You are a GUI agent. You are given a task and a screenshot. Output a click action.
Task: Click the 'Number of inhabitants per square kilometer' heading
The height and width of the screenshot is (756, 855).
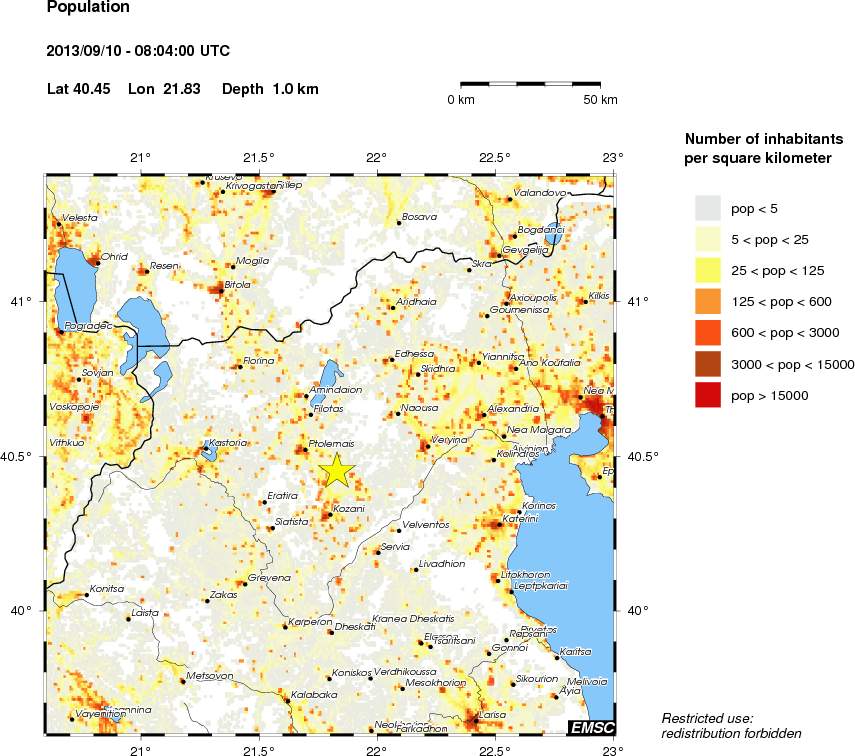[763, 148]
